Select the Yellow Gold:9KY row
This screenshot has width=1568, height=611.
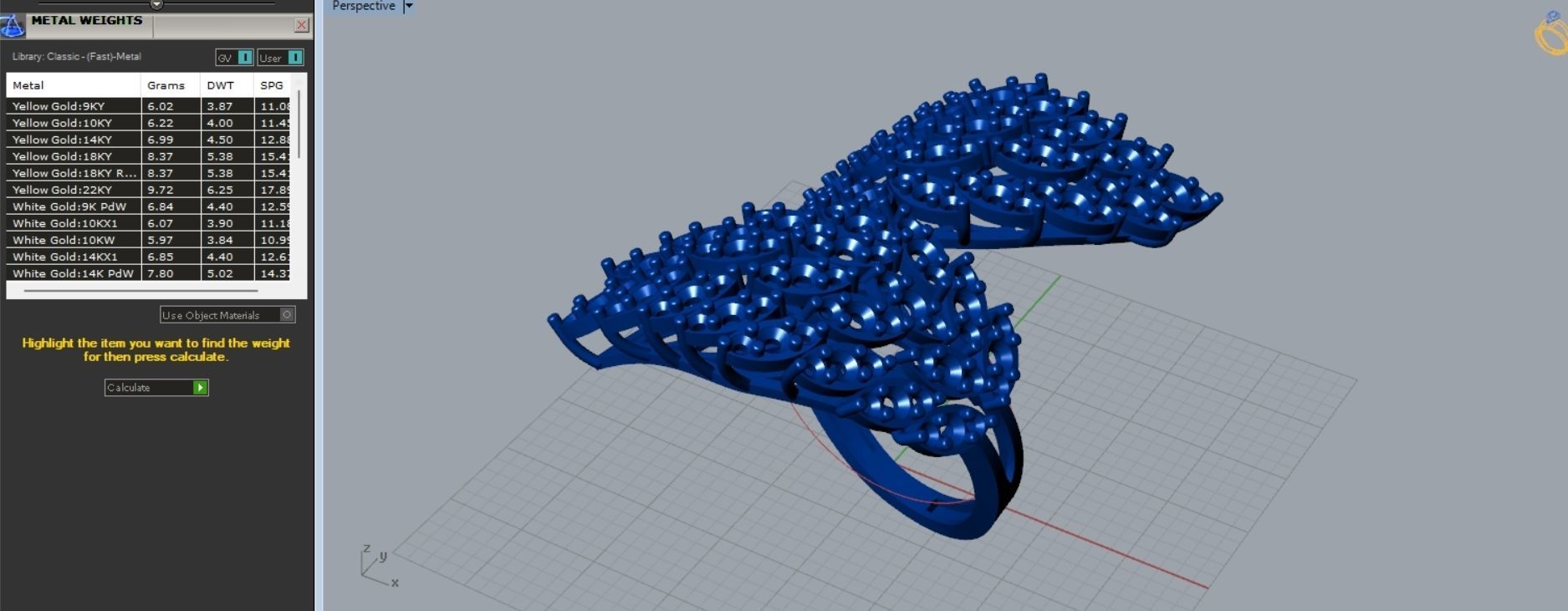[148, 106]
